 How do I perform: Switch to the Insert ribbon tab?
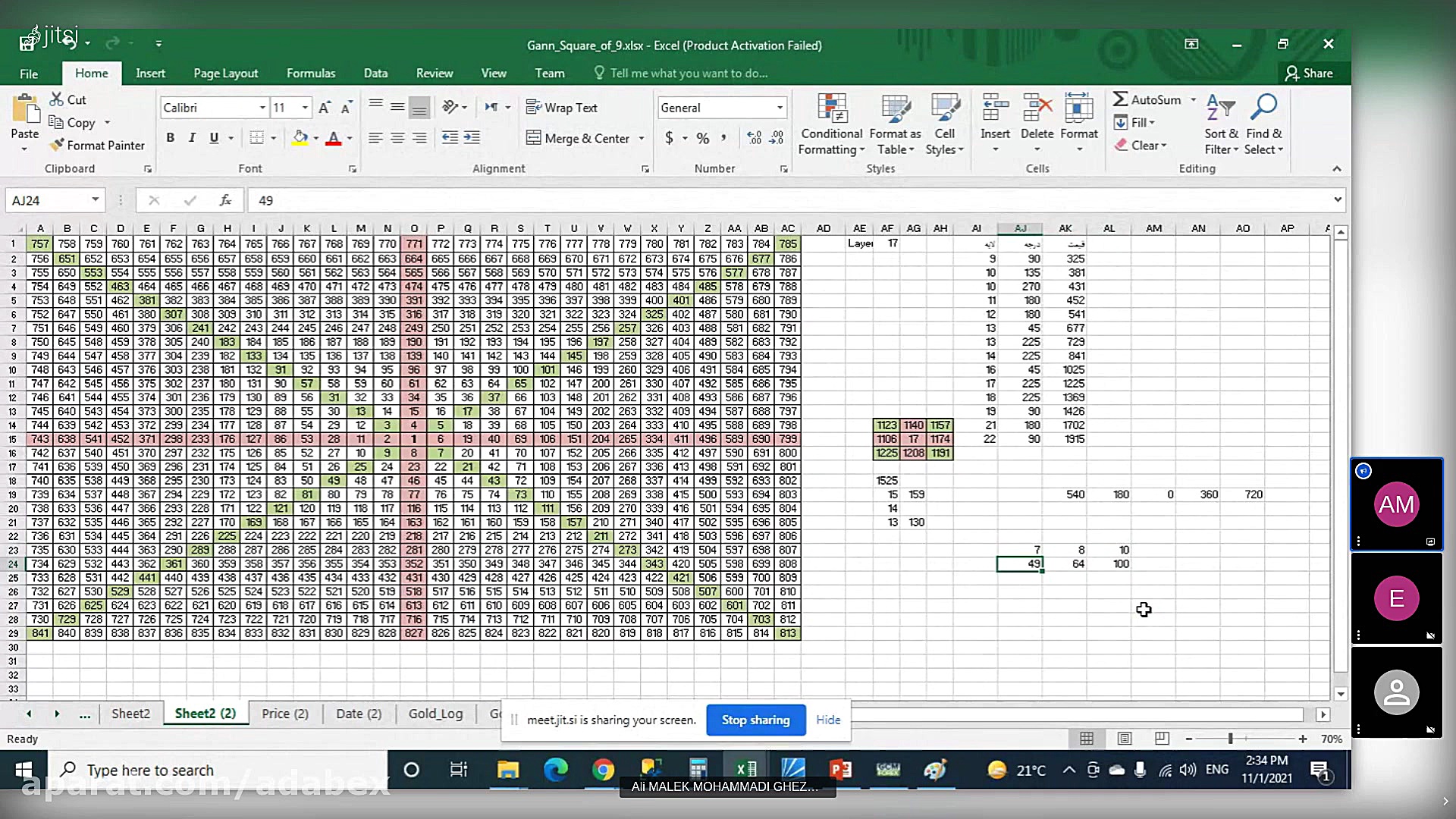coord(150,73)
